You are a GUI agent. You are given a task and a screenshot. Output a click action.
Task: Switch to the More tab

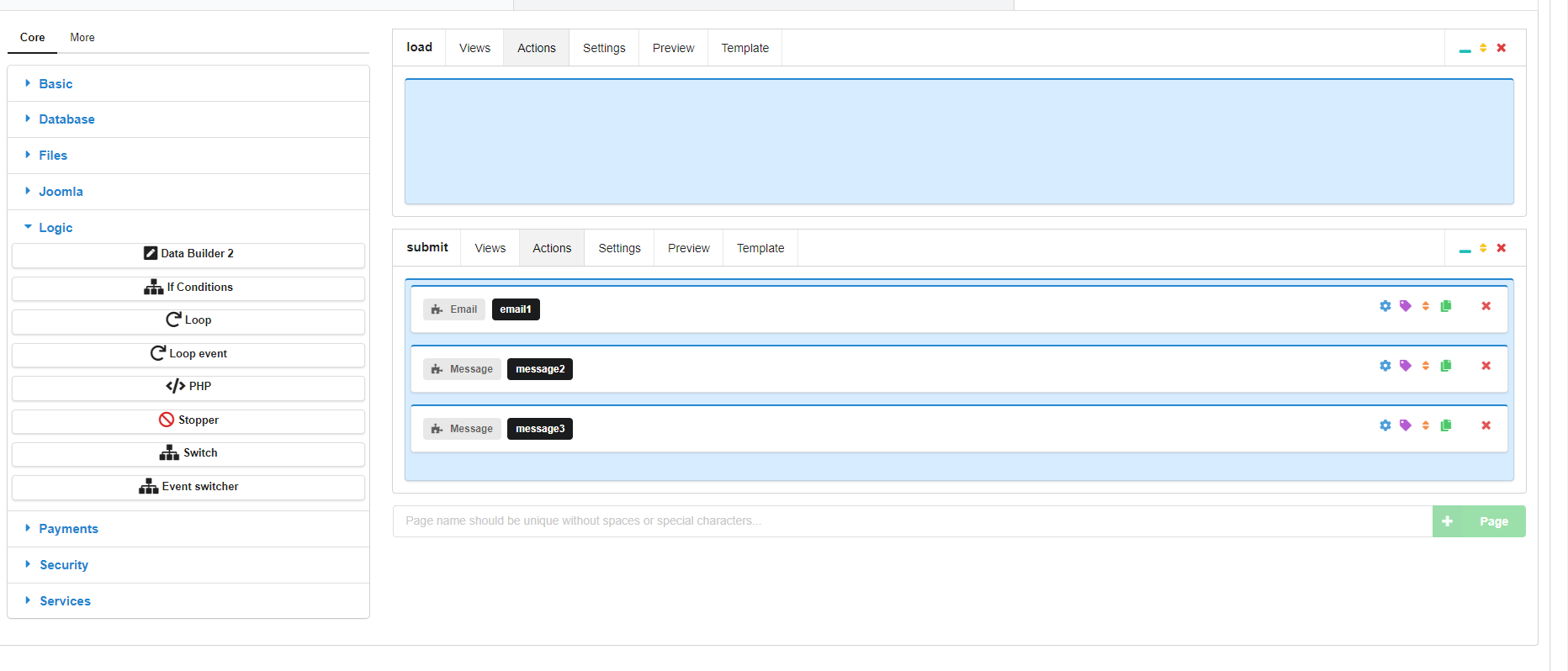tap(82, 38)
